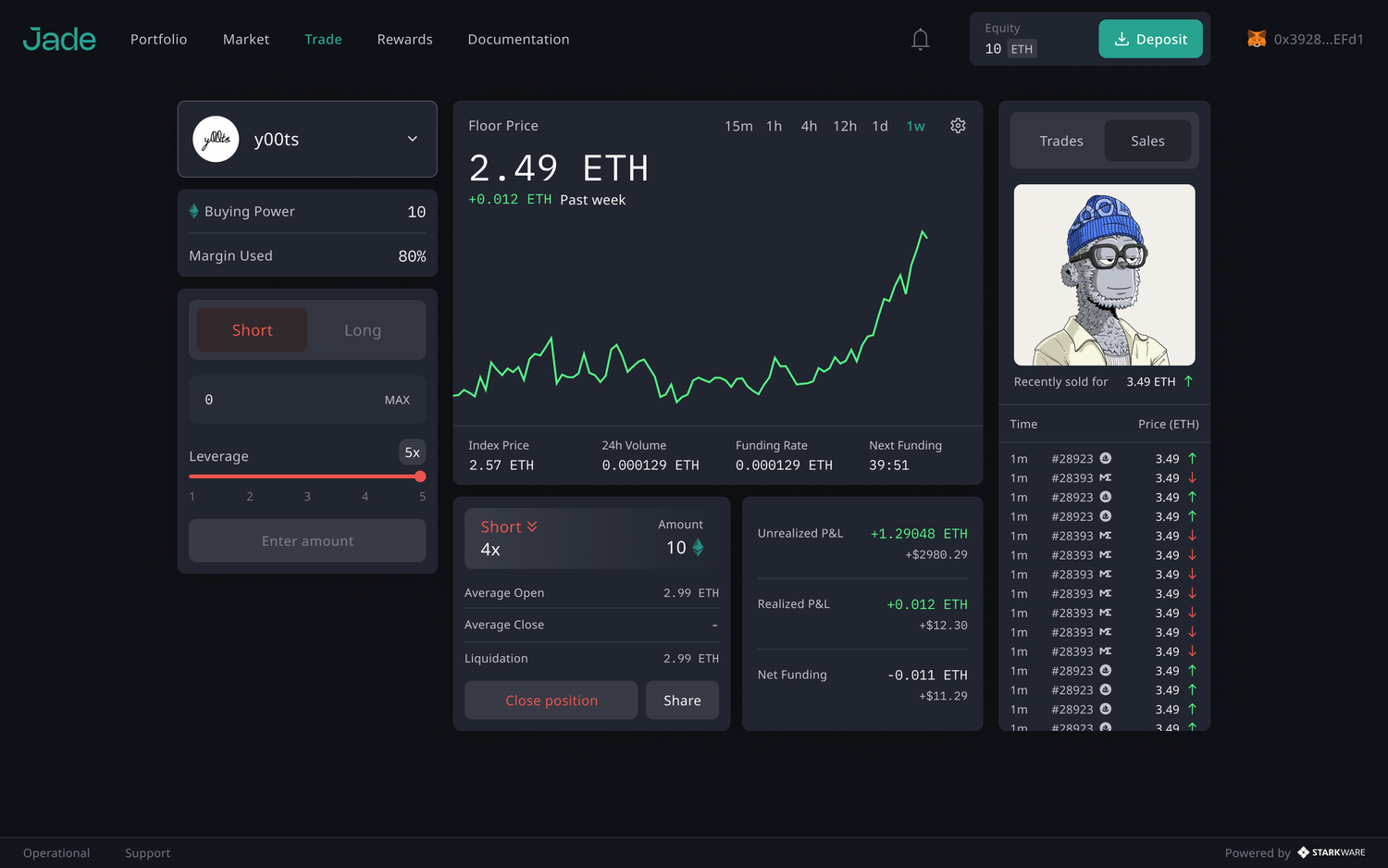Click the Deposit button

(x=1150, y=39)
